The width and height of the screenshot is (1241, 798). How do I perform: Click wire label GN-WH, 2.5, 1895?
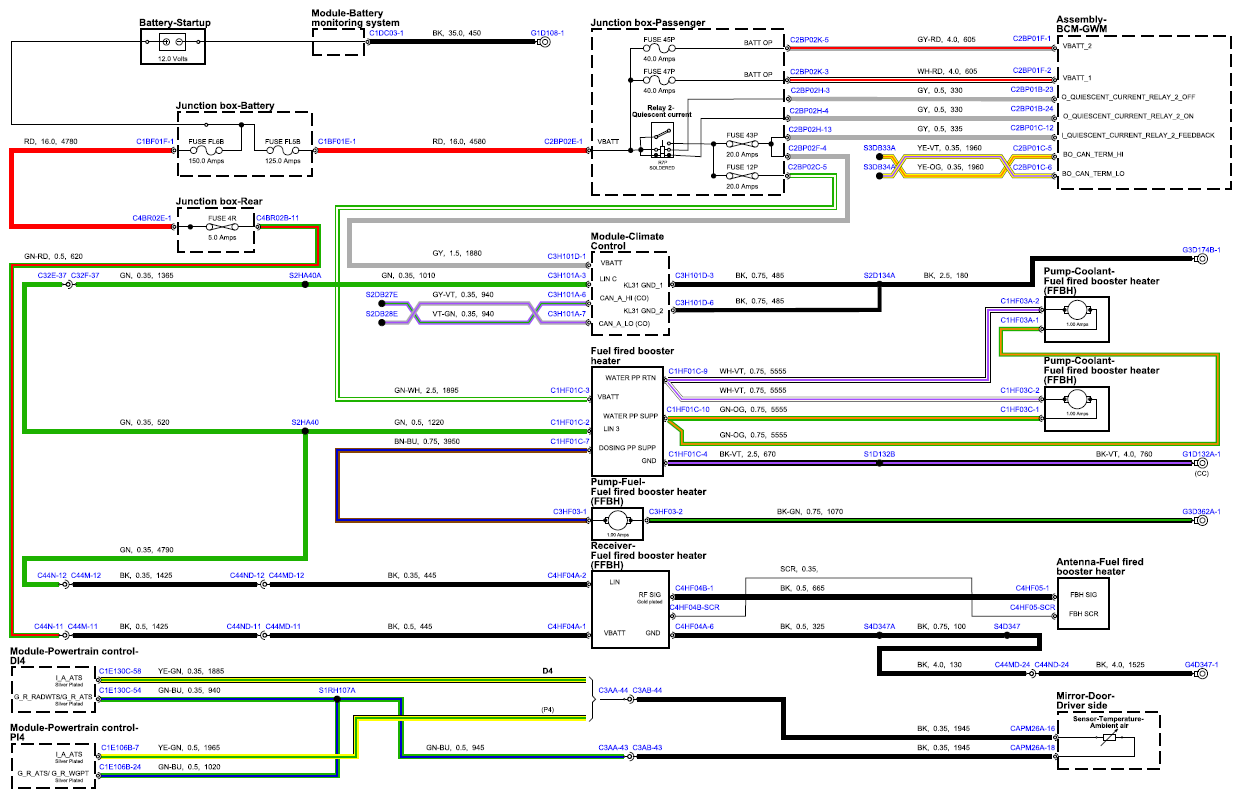tap(426, 390)
